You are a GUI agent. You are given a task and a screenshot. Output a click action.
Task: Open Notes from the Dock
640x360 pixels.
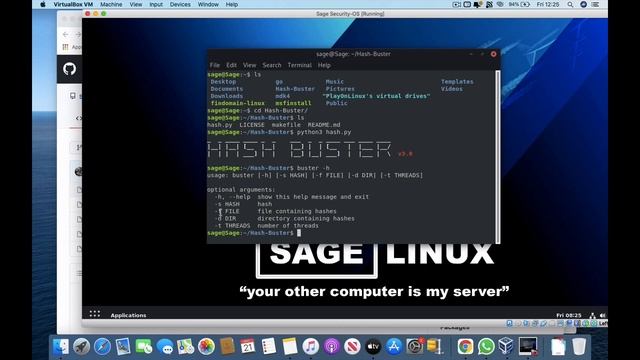[x=289, y=347]
